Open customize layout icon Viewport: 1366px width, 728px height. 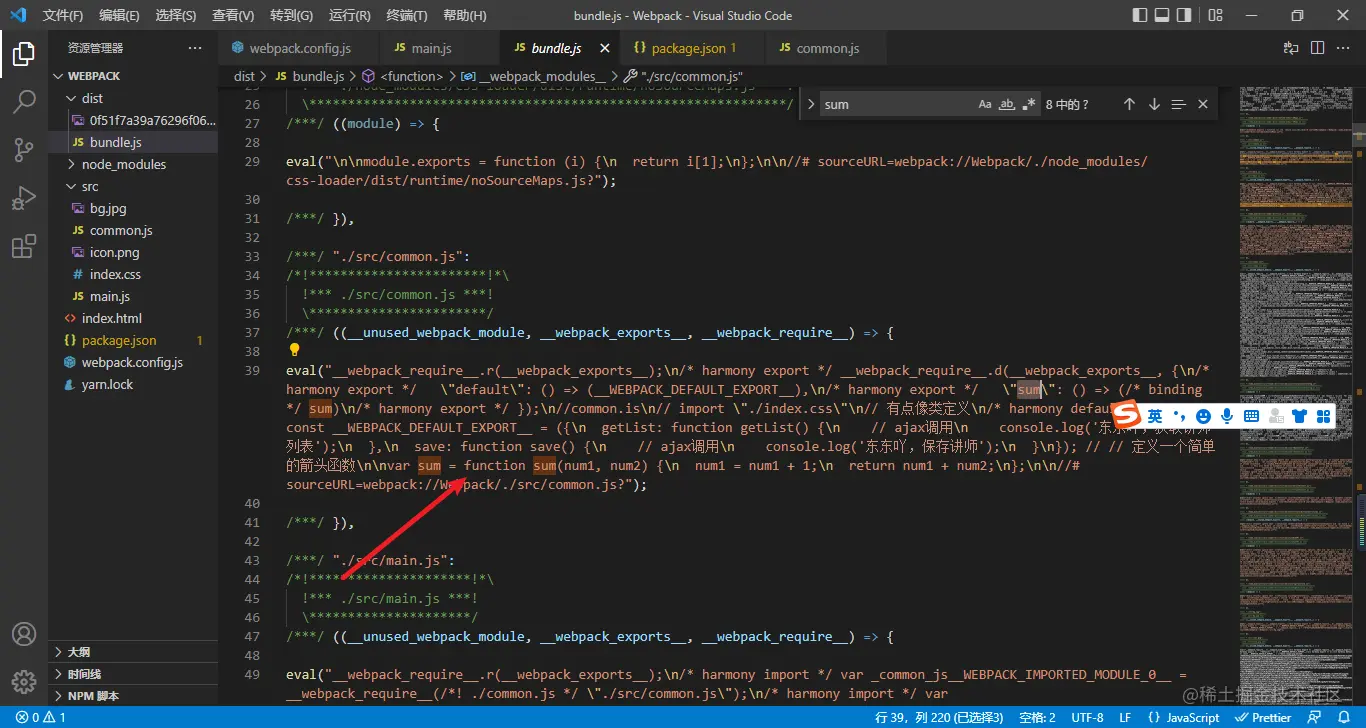(1215, 15)
